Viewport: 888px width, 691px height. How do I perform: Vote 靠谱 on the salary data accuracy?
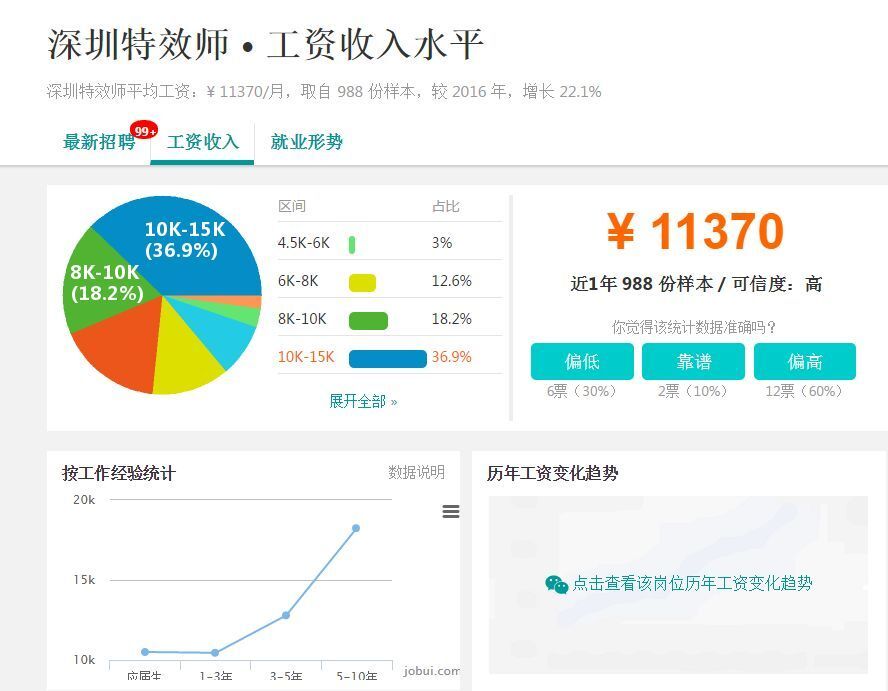(693, 361)
